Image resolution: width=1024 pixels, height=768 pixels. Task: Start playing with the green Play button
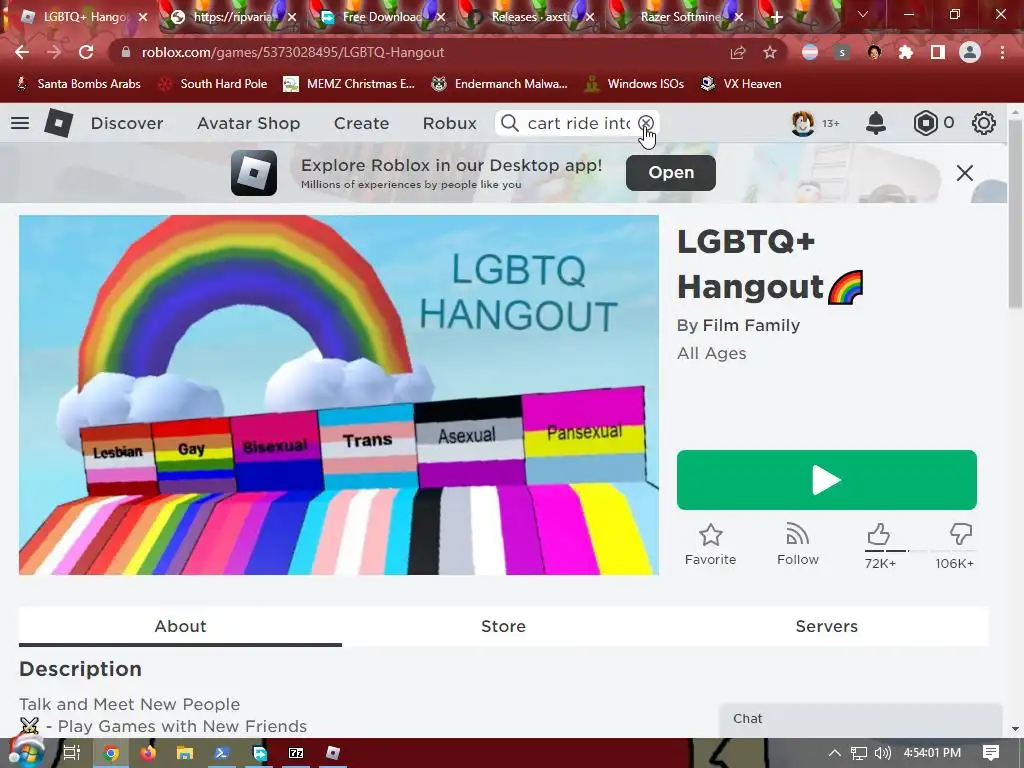coord(827,480)
